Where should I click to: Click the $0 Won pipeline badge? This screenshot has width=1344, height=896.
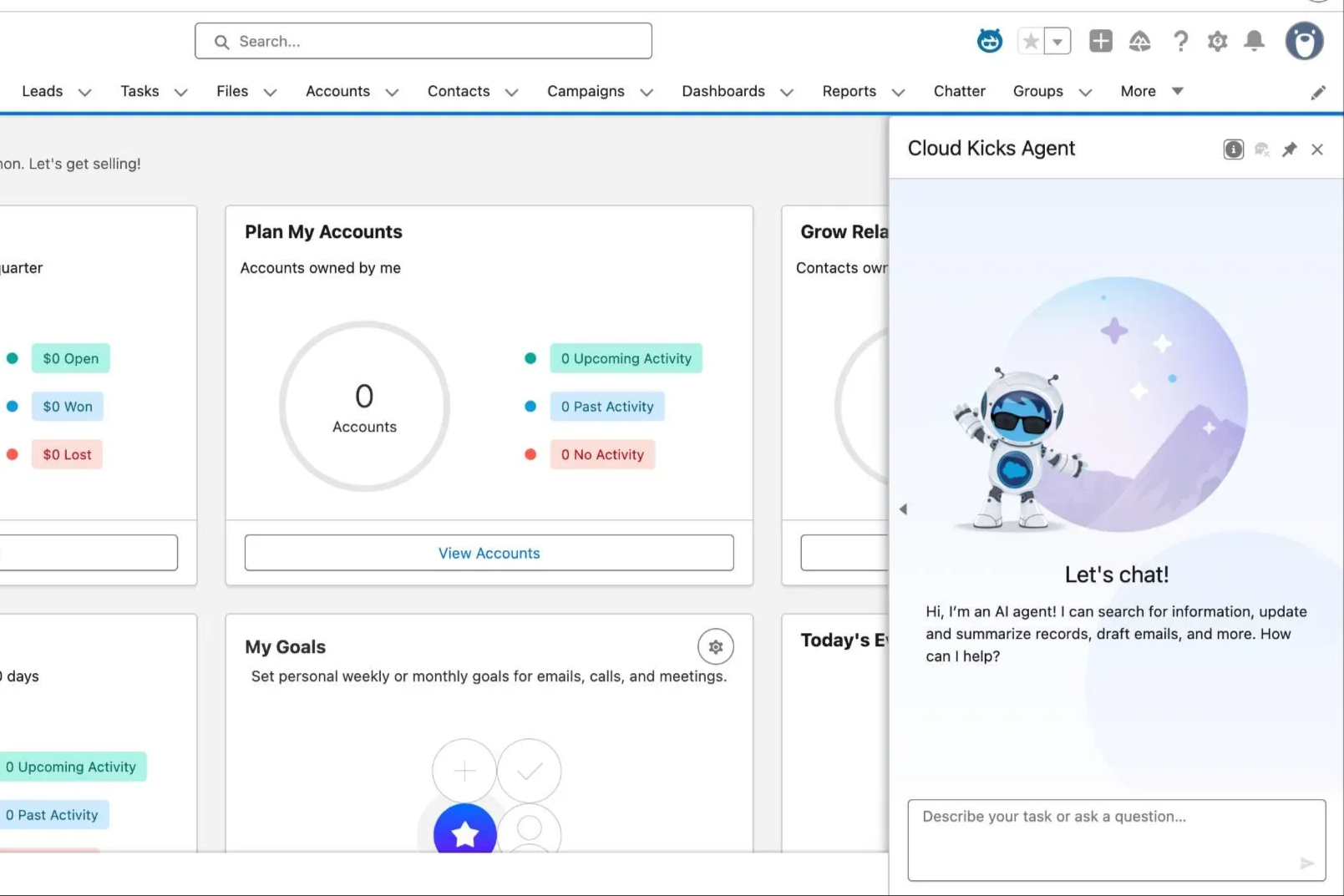[68, 407]
